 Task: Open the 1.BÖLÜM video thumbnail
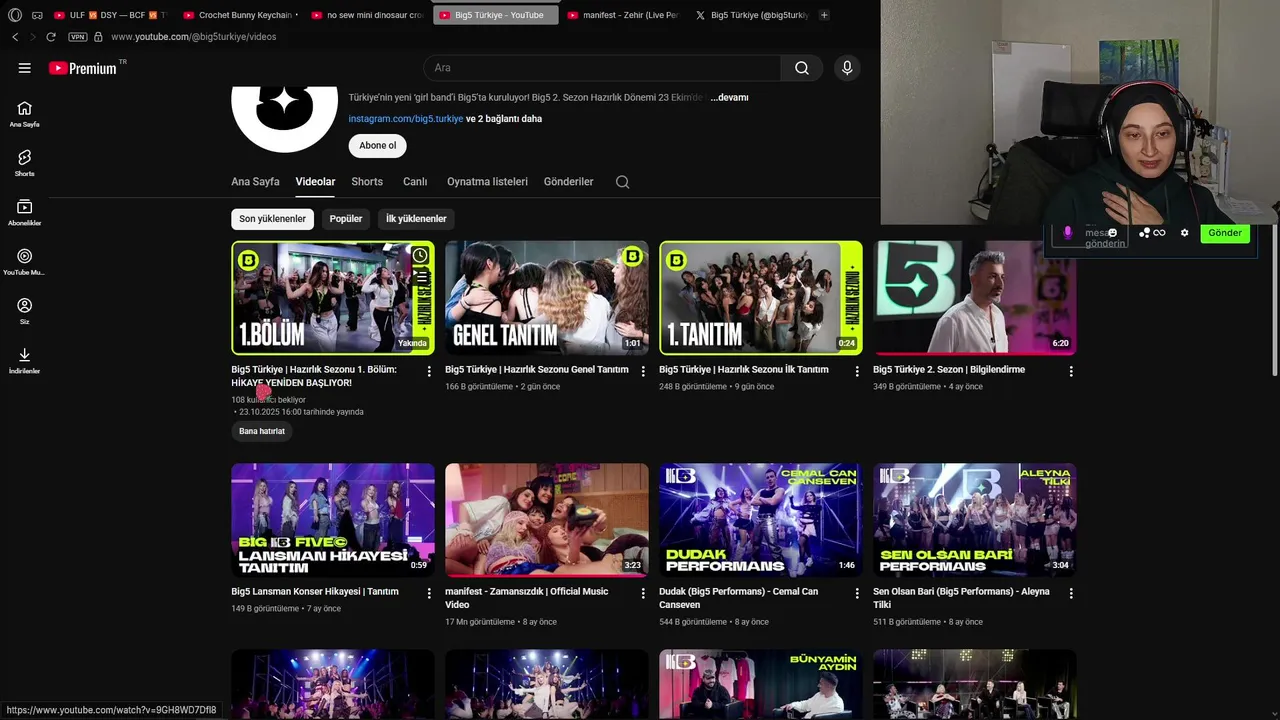[333, 297]
